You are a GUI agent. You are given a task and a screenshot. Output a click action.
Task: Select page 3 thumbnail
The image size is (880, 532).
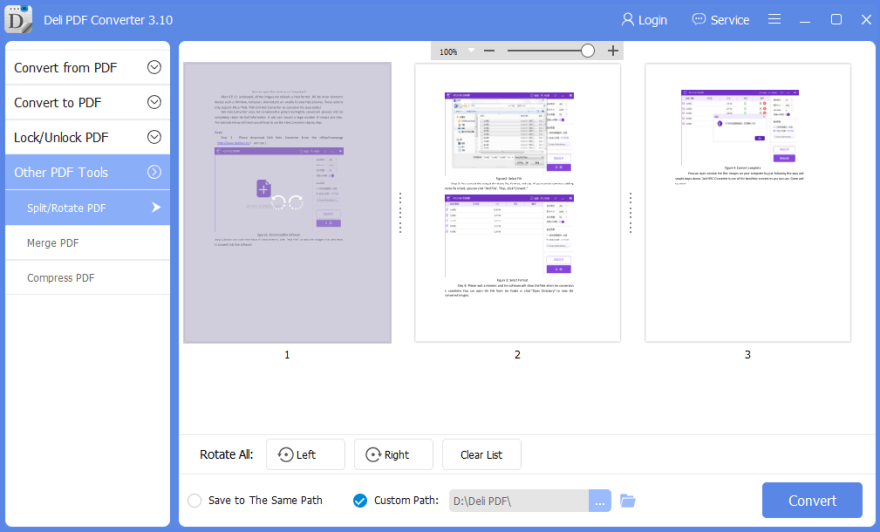point(748,203)
